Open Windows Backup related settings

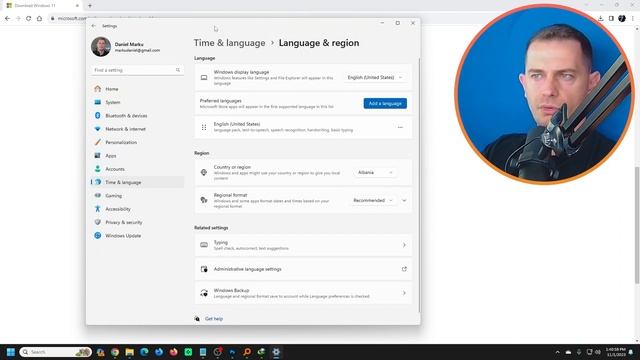303,293
